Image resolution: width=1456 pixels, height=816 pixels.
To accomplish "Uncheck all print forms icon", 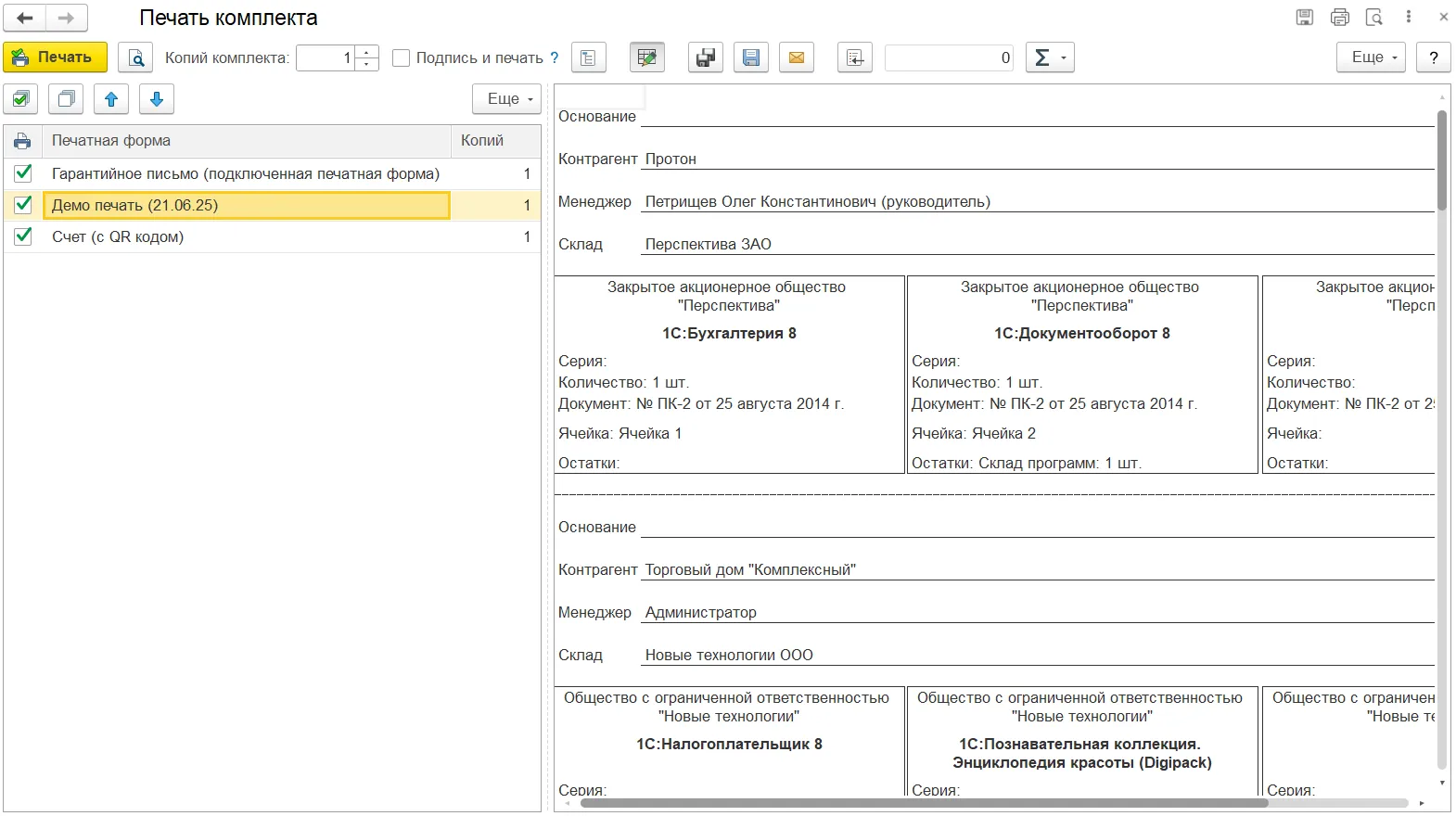I will (66, 99).
